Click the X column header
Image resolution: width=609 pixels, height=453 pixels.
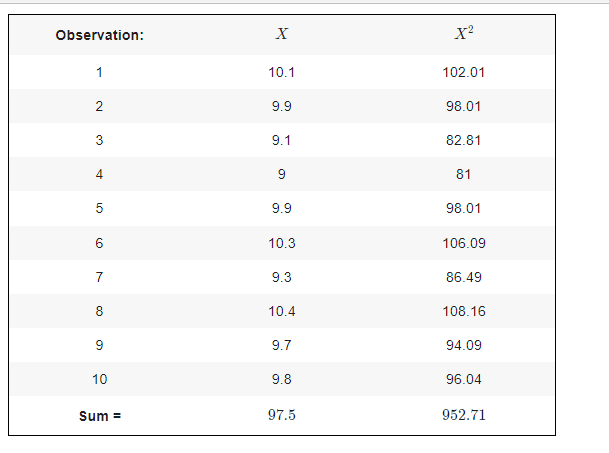(281, 35)
